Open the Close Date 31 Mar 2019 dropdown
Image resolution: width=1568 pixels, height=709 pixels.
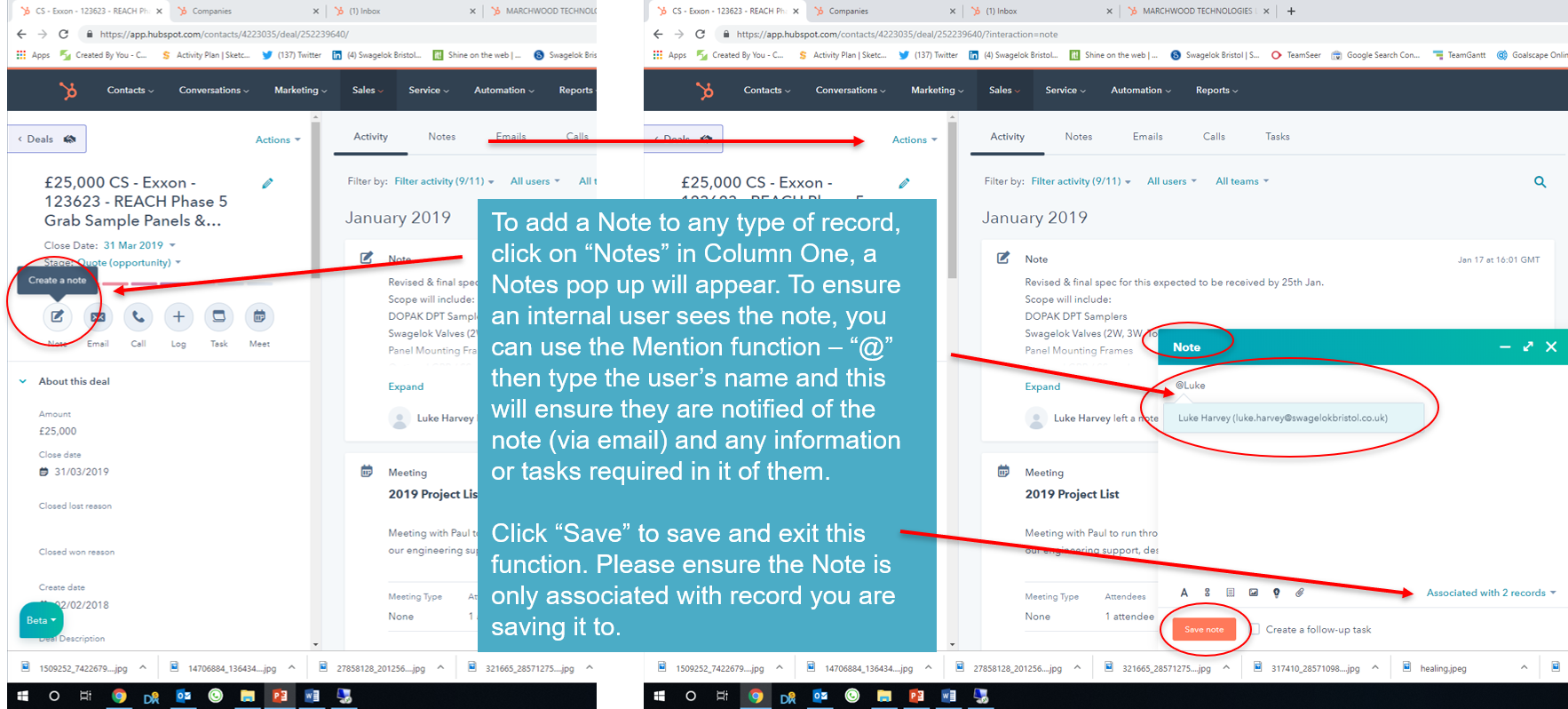[139, 245]
